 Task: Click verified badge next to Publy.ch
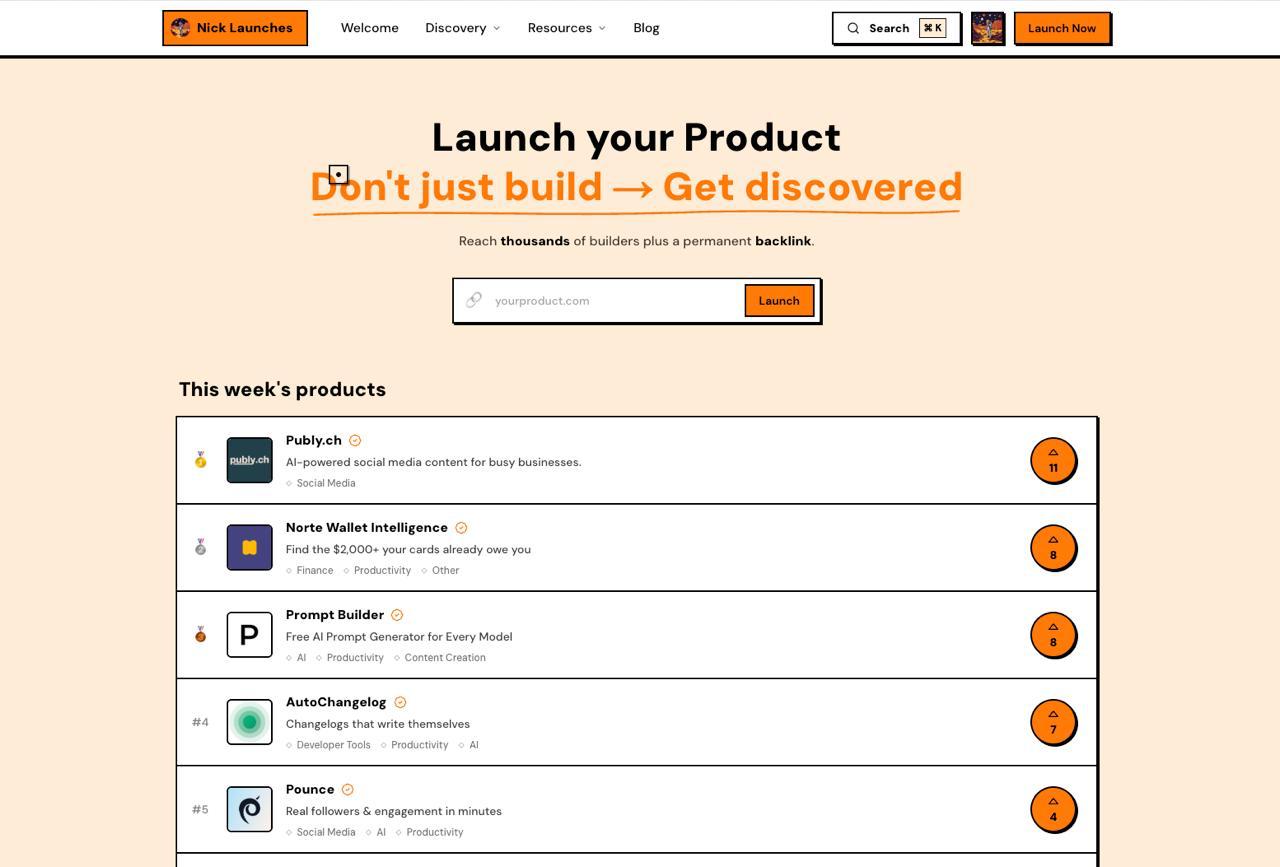(355, 440)
